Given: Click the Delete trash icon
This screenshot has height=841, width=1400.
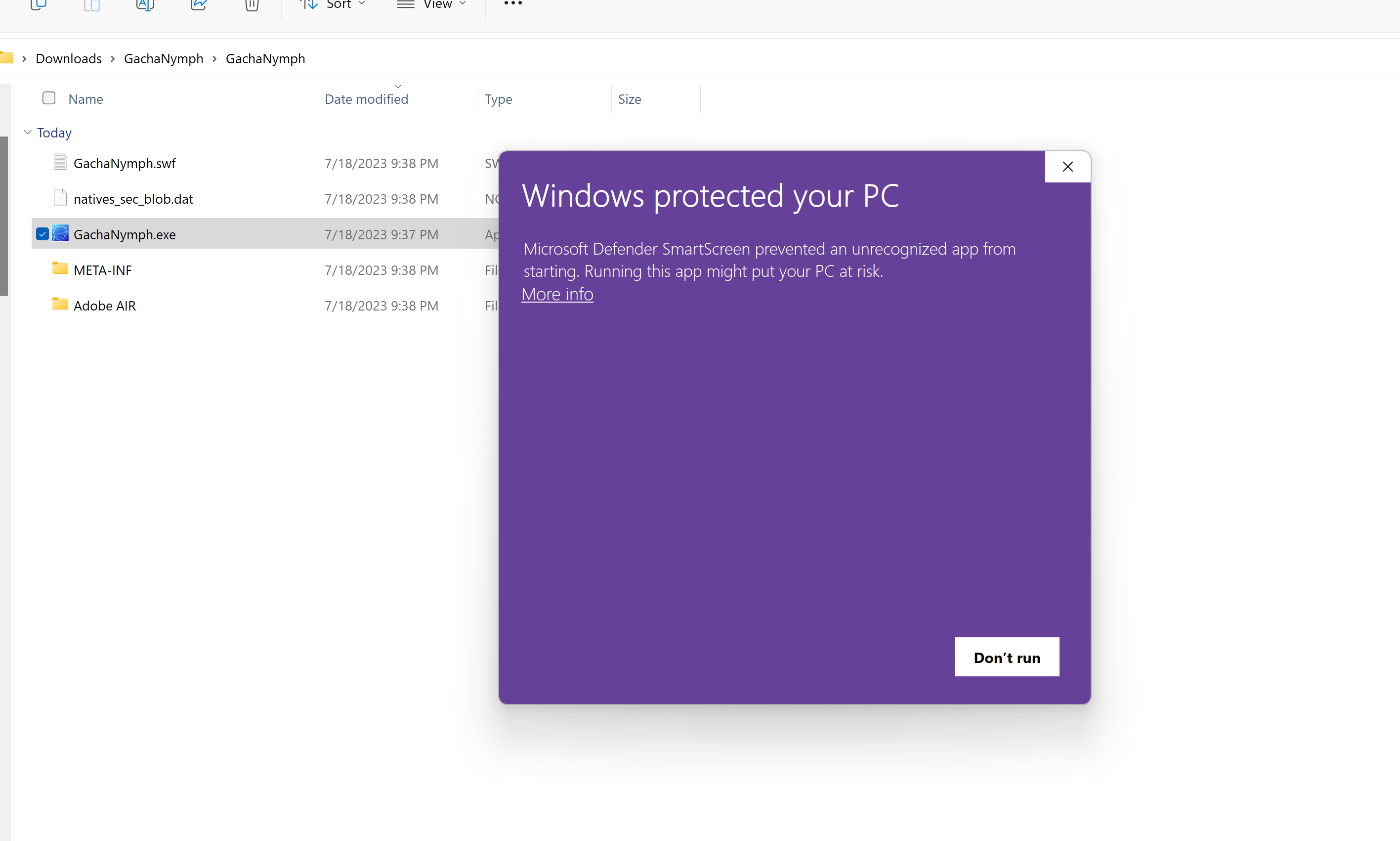Looking at the screenshot, I should click(x=252, y=4).
